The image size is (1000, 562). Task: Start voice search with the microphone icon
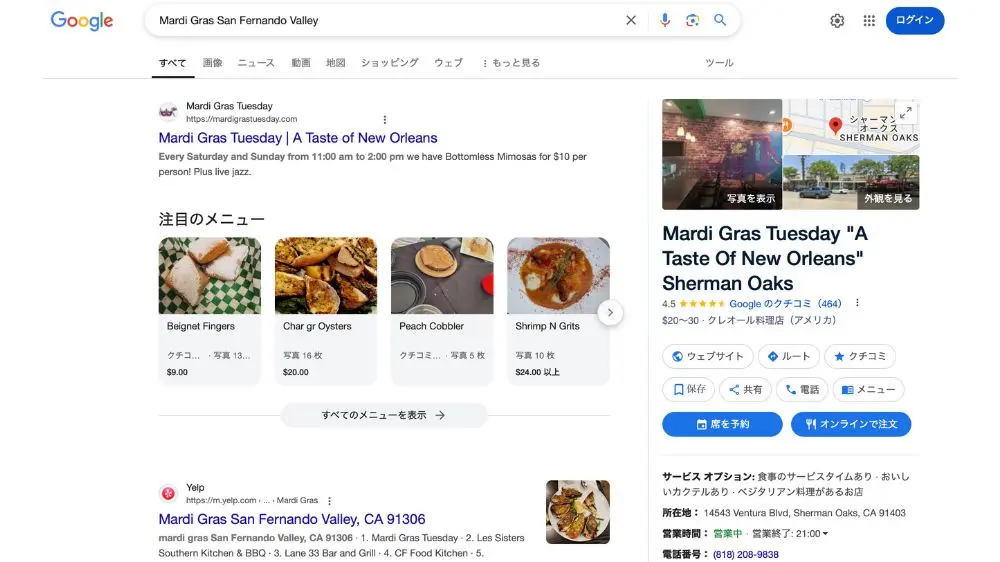(665, 20)
